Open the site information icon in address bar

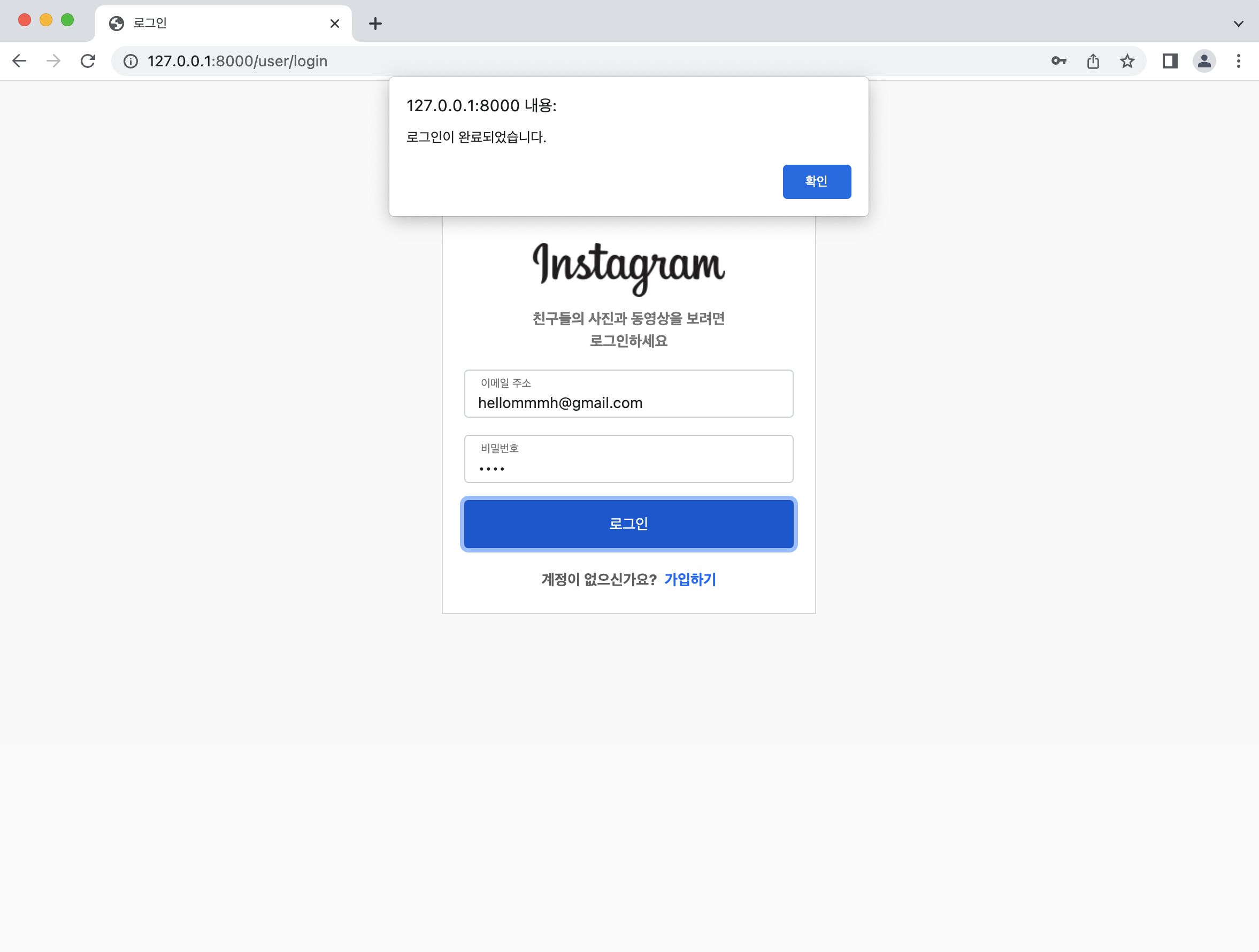131,61
